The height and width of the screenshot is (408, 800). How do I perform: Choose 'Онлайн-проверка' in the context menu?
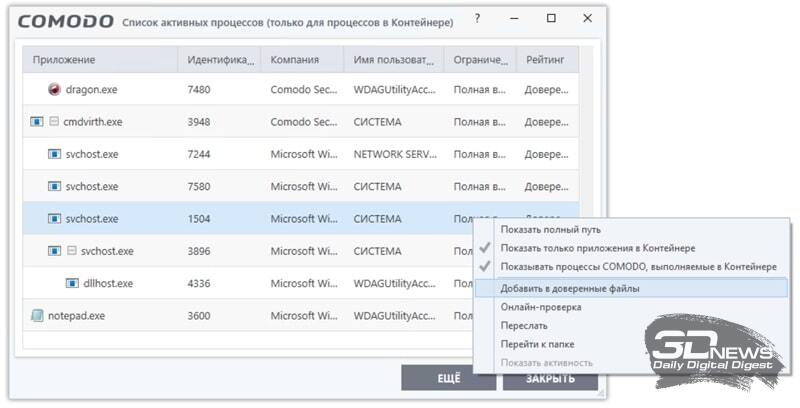[541, 307]
